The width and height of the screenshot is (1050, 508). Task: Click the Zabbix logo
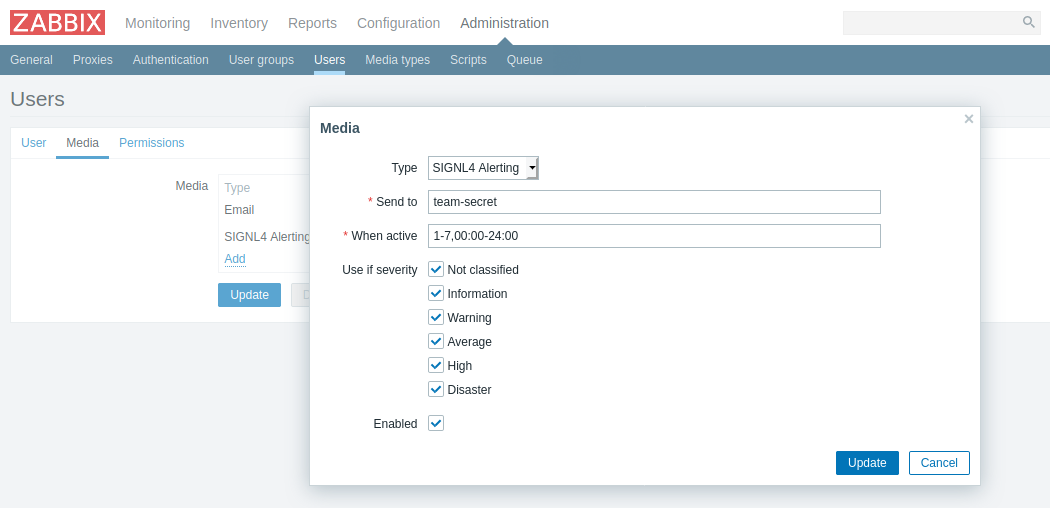pyautogui.click(x=57, y=23)
